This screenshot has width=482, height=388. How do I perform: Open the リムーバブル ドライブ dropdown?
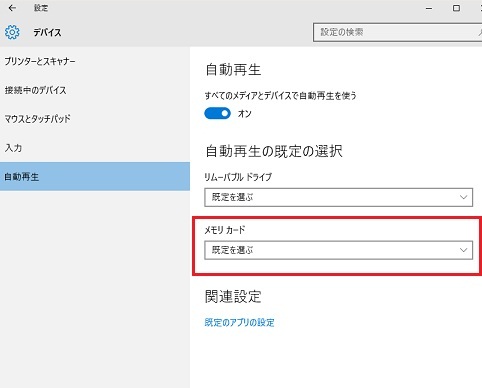tap(338, 197)
